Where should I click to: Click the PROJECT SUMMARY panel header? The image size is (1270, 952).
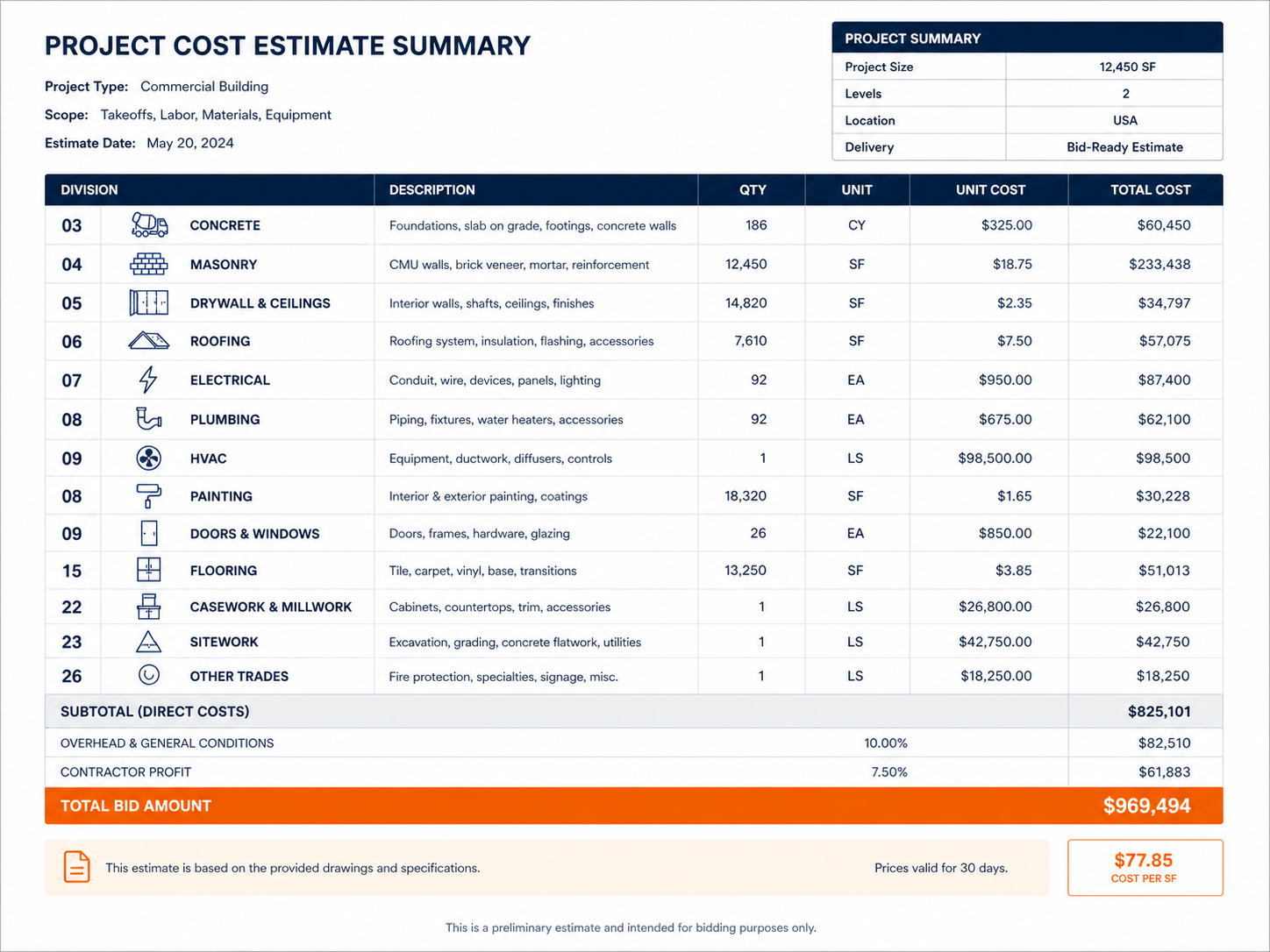(x=1027, y=38)
